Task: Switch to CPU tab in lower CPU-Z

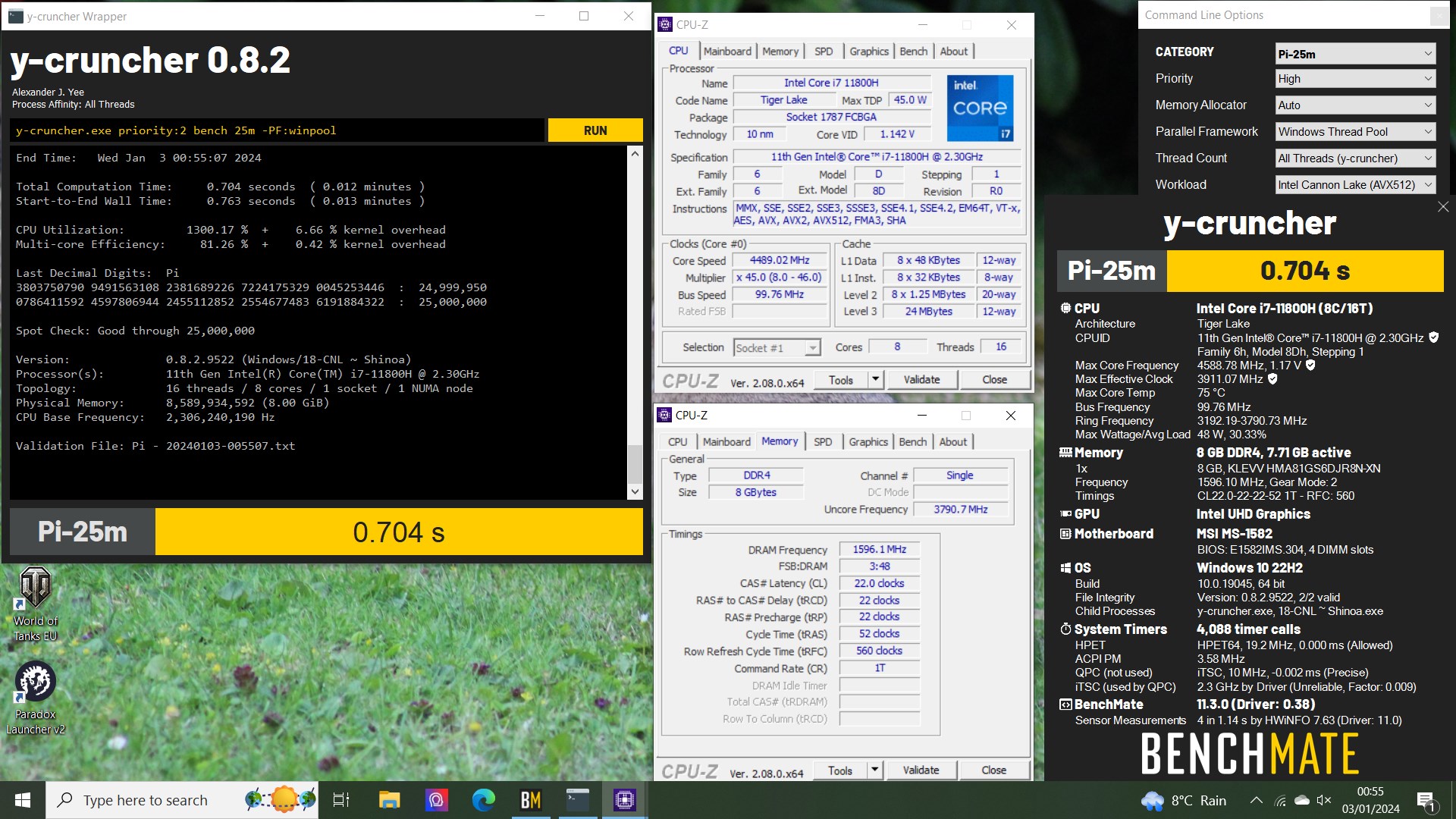Action: tap(678, 441)
